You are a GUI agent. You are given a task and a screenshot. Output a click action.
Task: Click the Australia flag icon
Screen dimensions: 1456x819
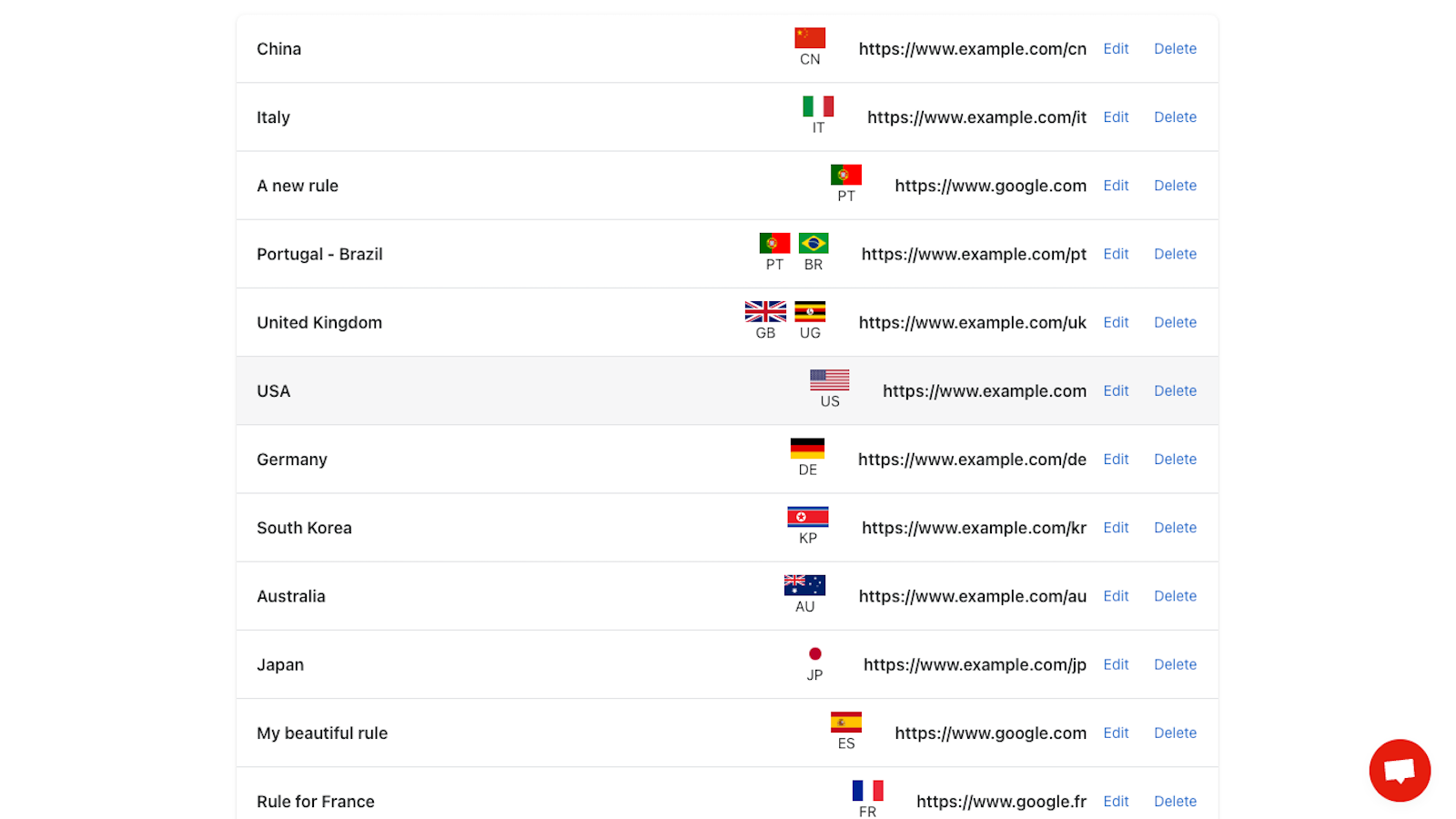pyautogui.click(x=804, y=585)
